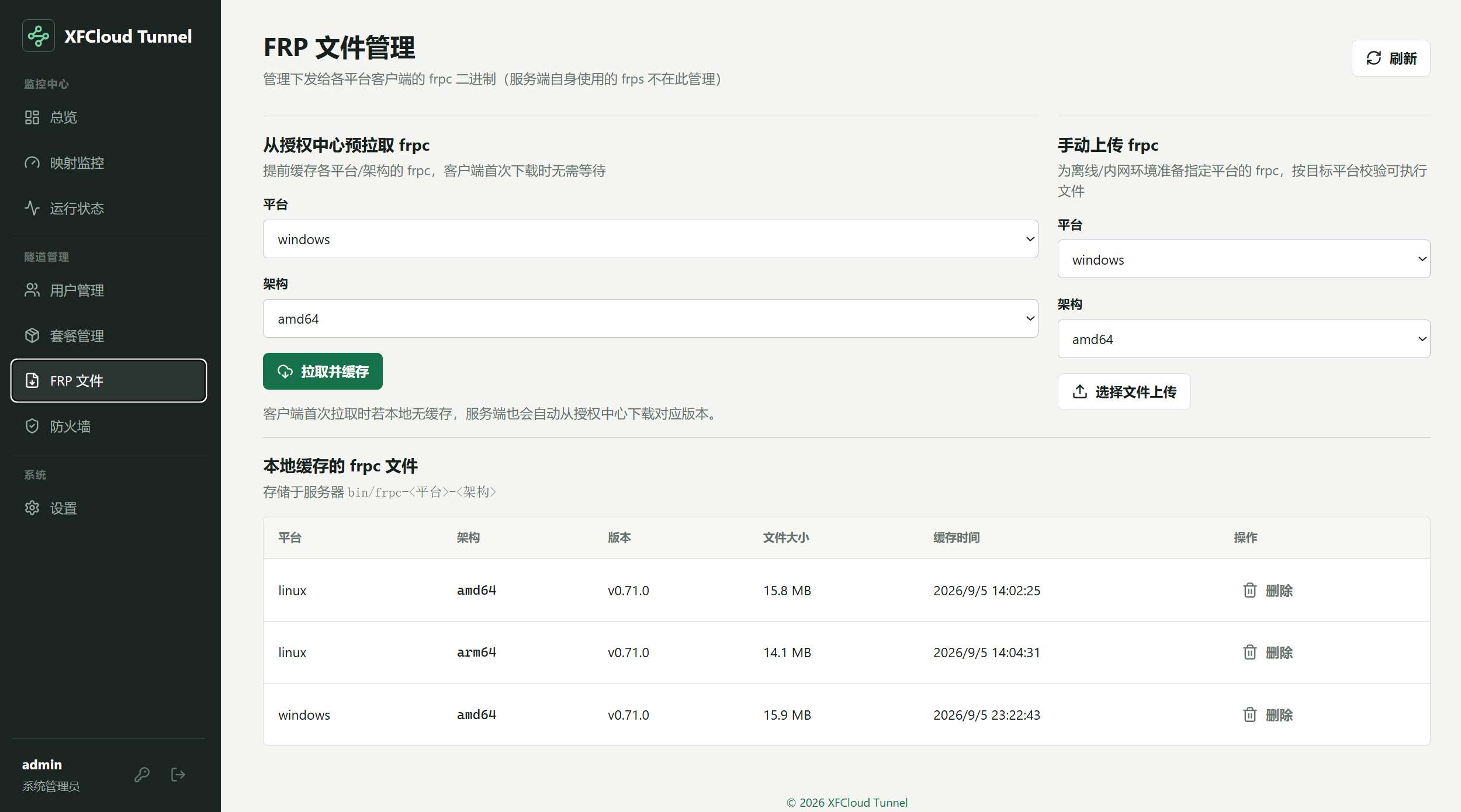Click the arm64 architecture cell
The image size is (1461, 812).
click(x=476, y=653)
